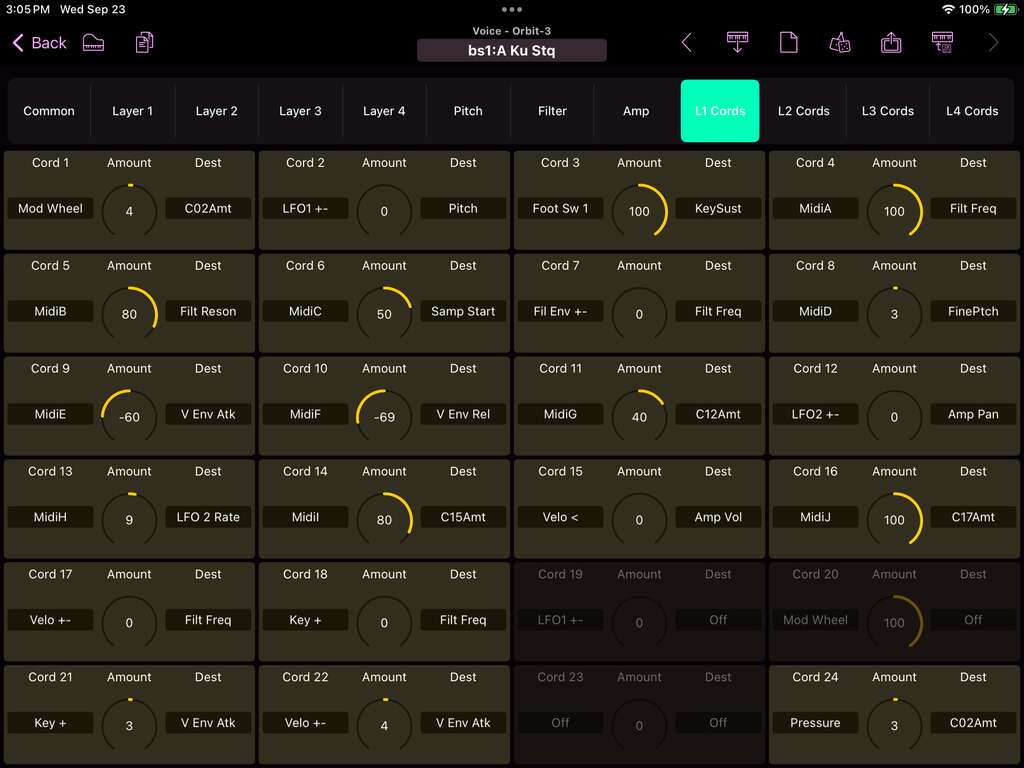Screen dimensions: 1024x768
Task: Open Cord 5 destination Filt Reson
Action: point(208,312)
